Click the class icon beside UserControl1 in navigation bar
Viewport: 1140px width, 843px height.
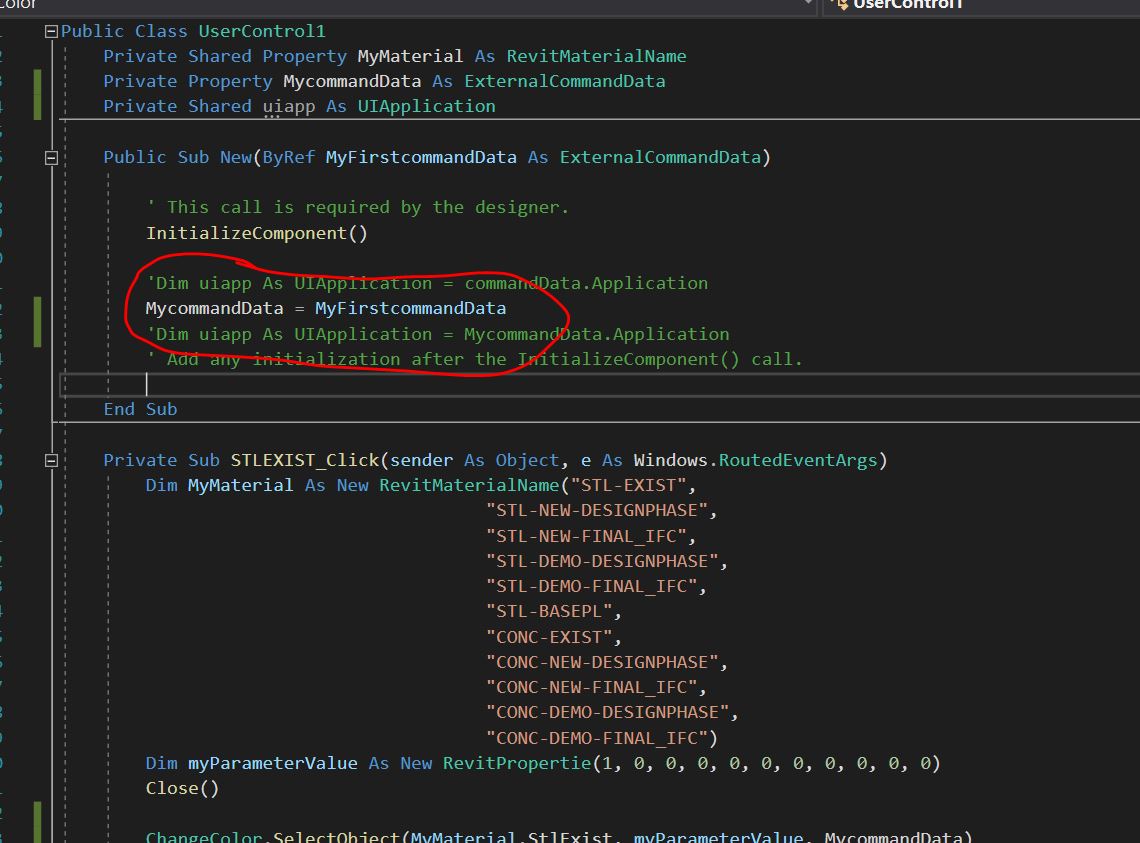(x=844, y=4)
